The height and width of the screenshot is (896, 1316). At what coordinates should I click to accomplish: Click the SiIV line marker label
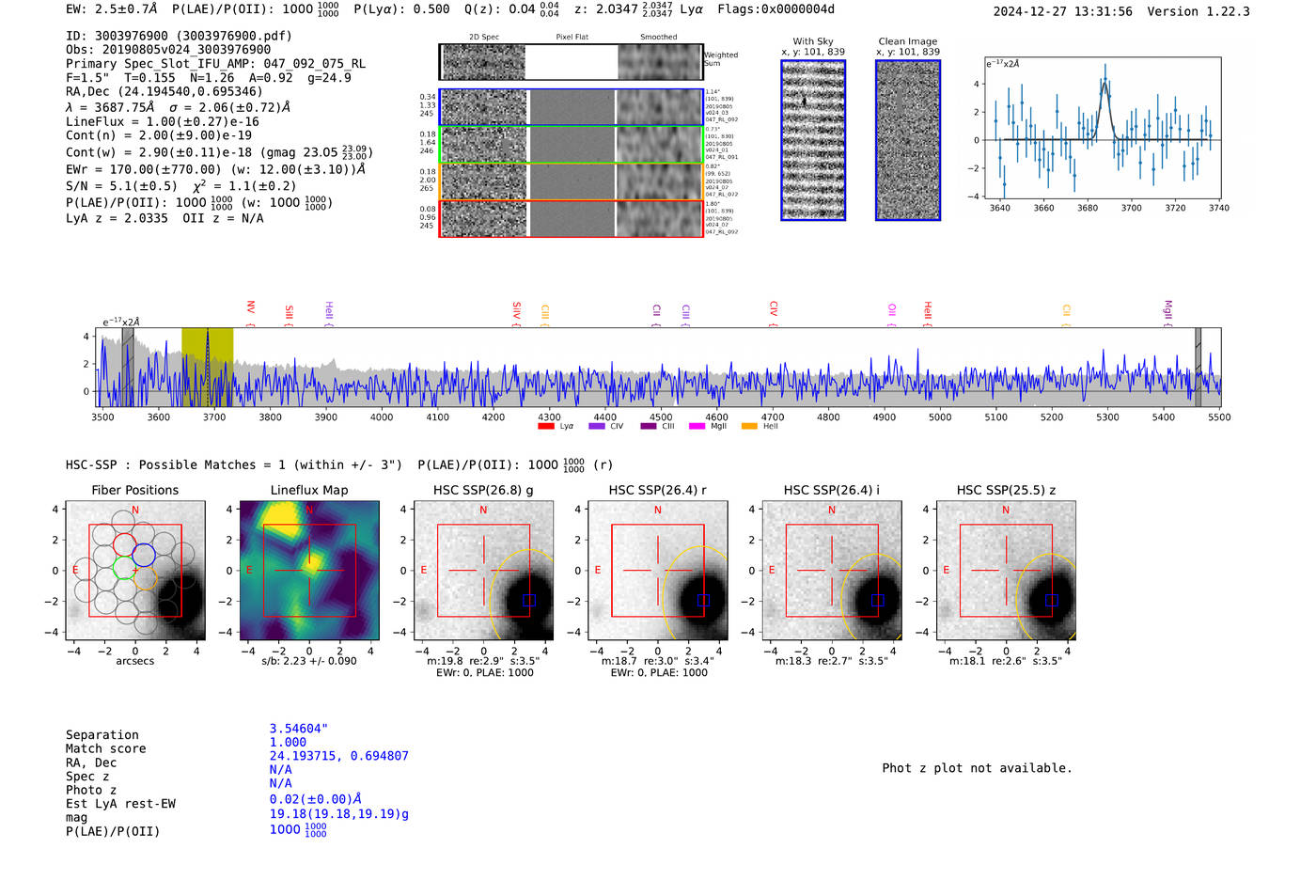tap(517, 313)
